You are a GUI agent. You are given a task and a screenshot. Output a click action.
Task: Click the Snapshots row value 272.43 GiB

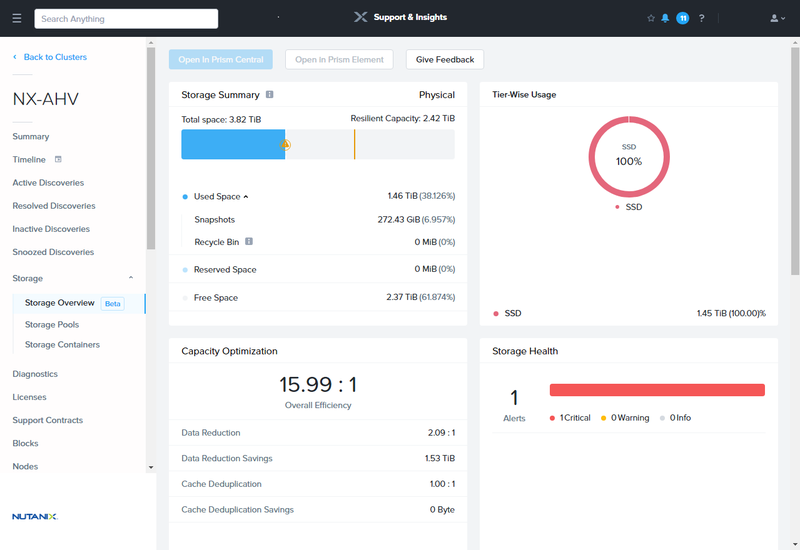pyautogui.click(x=416, y=219)
